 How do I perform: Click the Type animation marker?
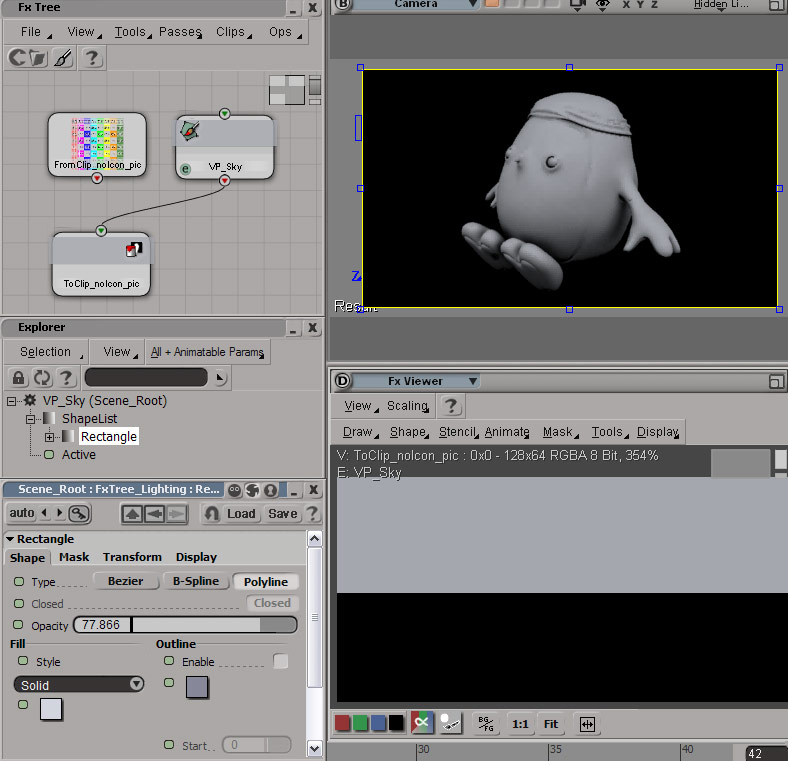[x=19, y=582]
